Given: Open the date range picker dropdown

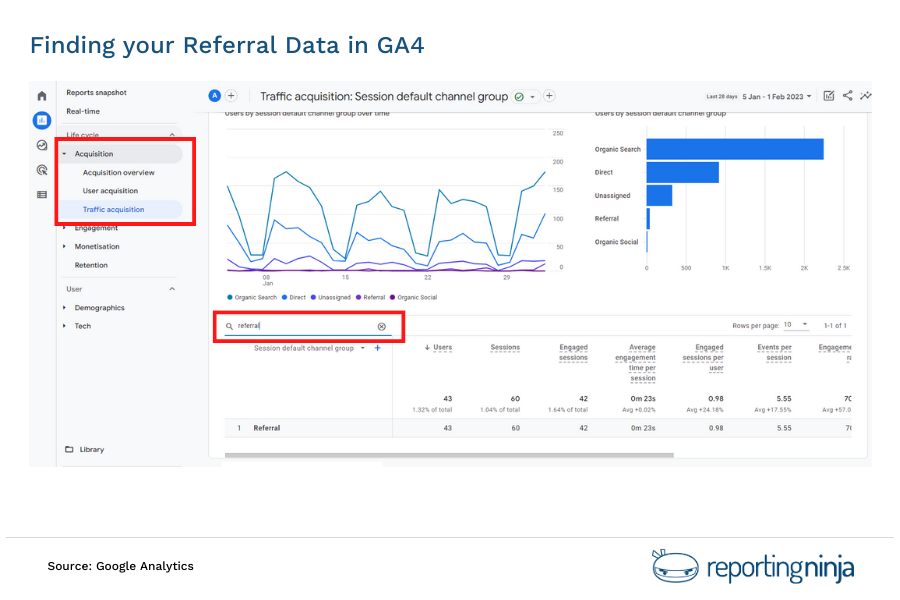Looking at the screenshot, I should [x=777, y=96].
